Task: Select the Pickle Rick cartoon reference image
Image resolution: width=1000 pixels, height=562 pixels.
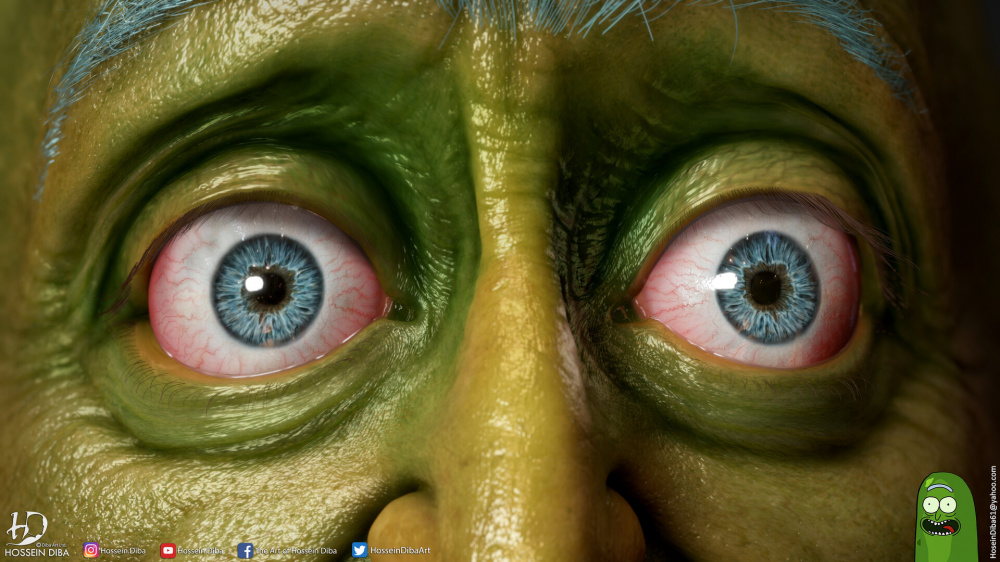Action: tap(944, 516)
